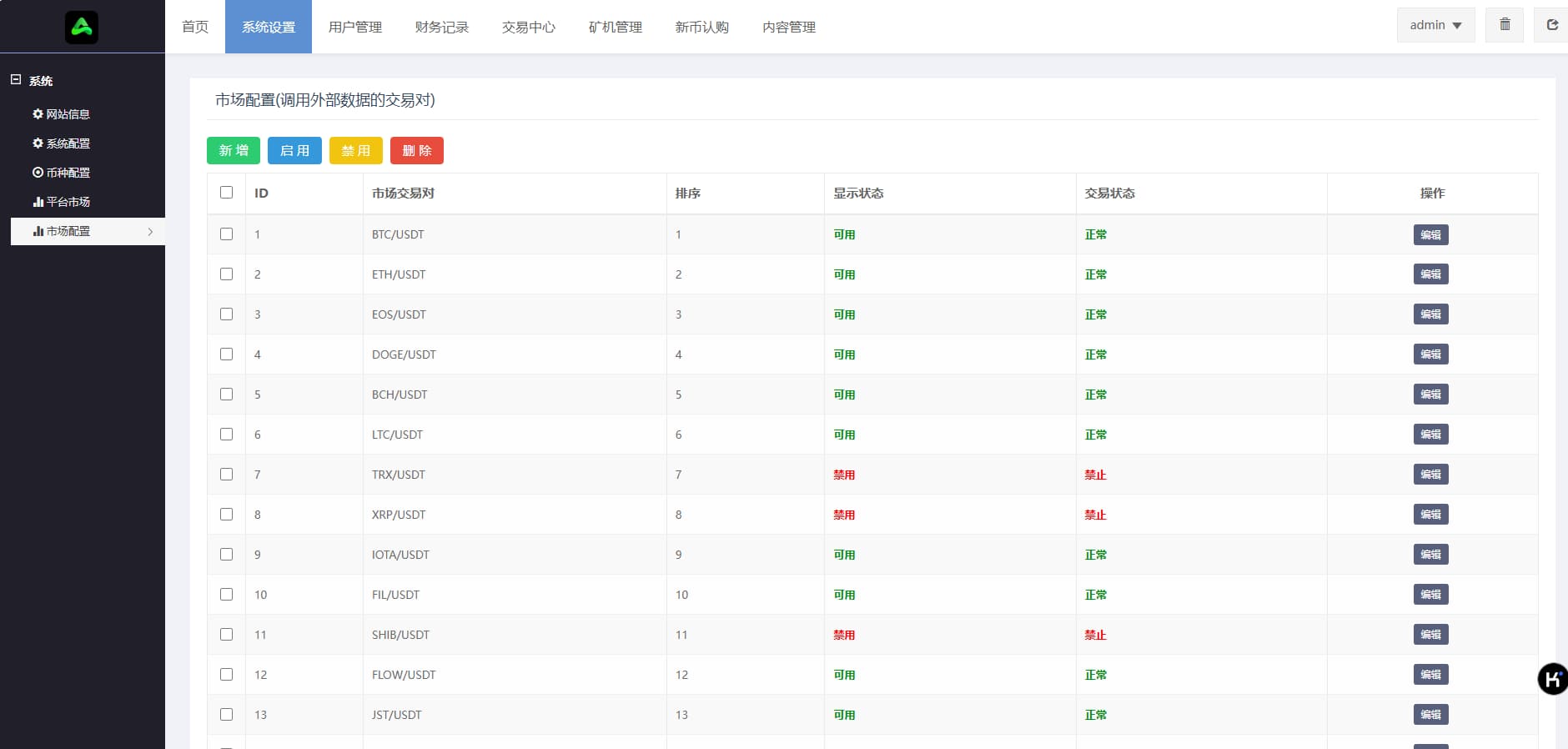Click the green logo icon in sidebar
1568x749 pixels.
82,28
